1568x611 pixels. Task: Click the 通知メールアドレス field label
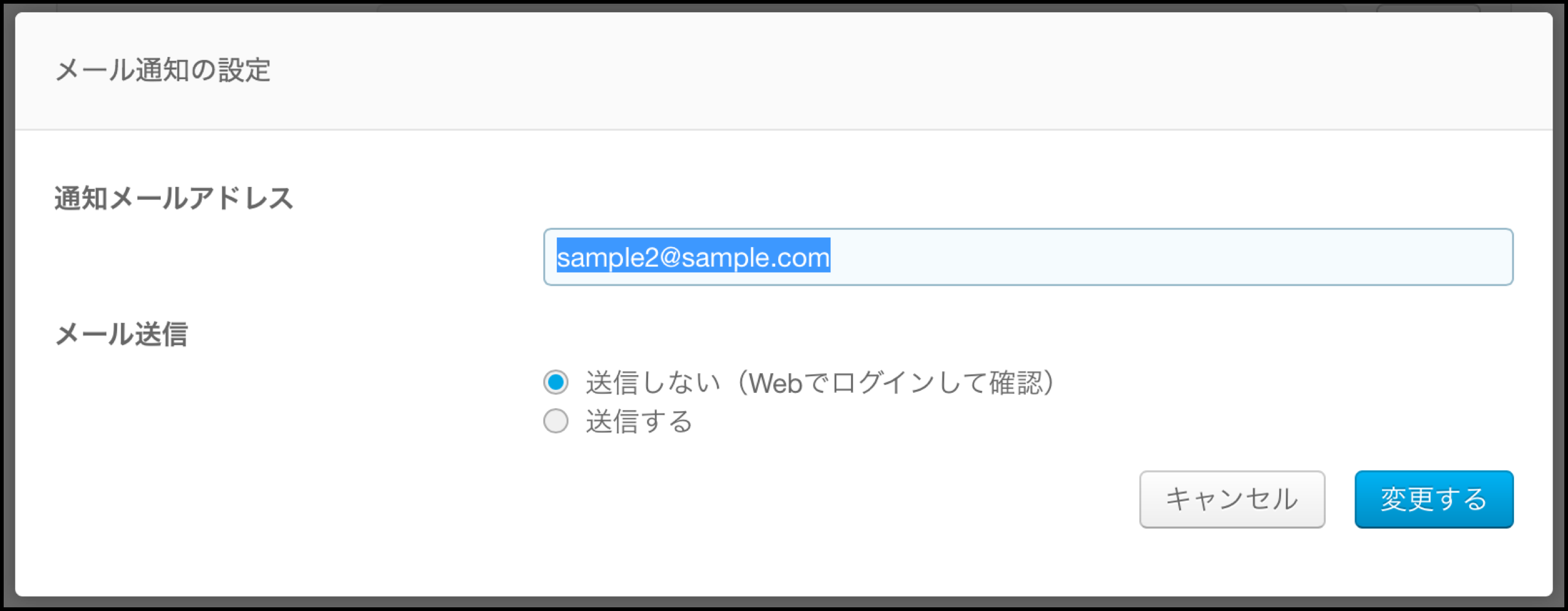coord(174,199)
